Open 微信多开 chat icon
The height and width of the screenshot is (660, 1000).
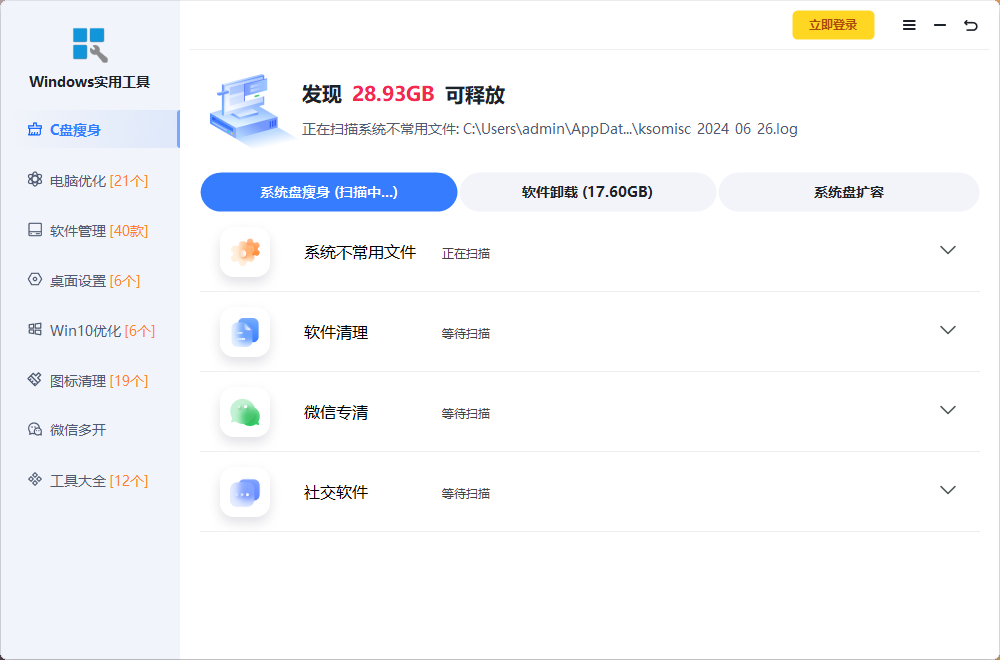click(34, 429)
